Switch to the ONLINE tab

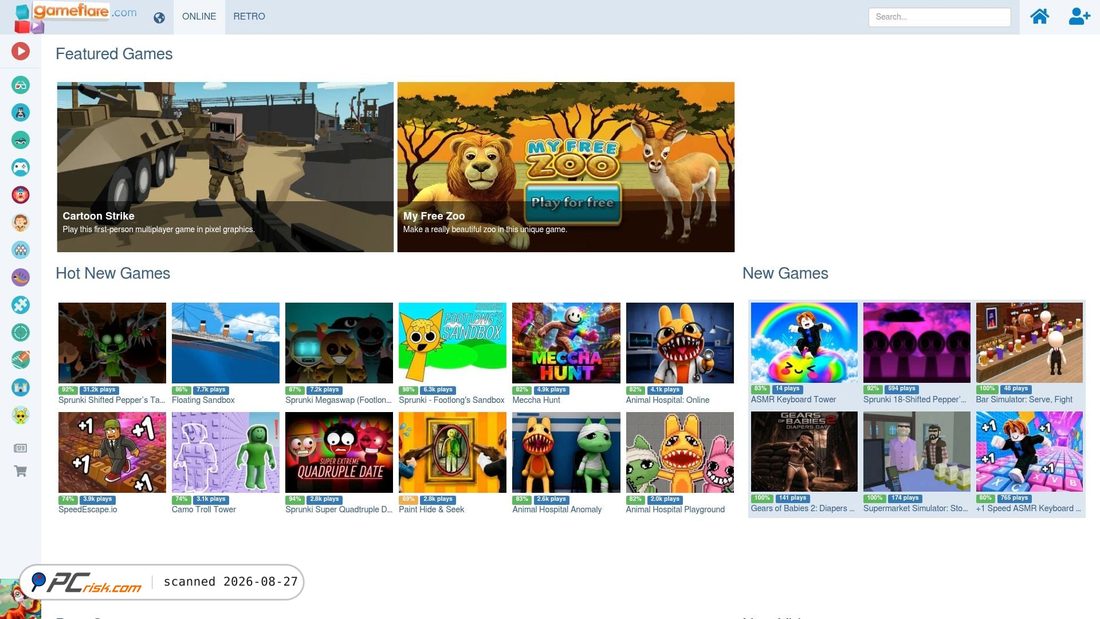point(199,16)
